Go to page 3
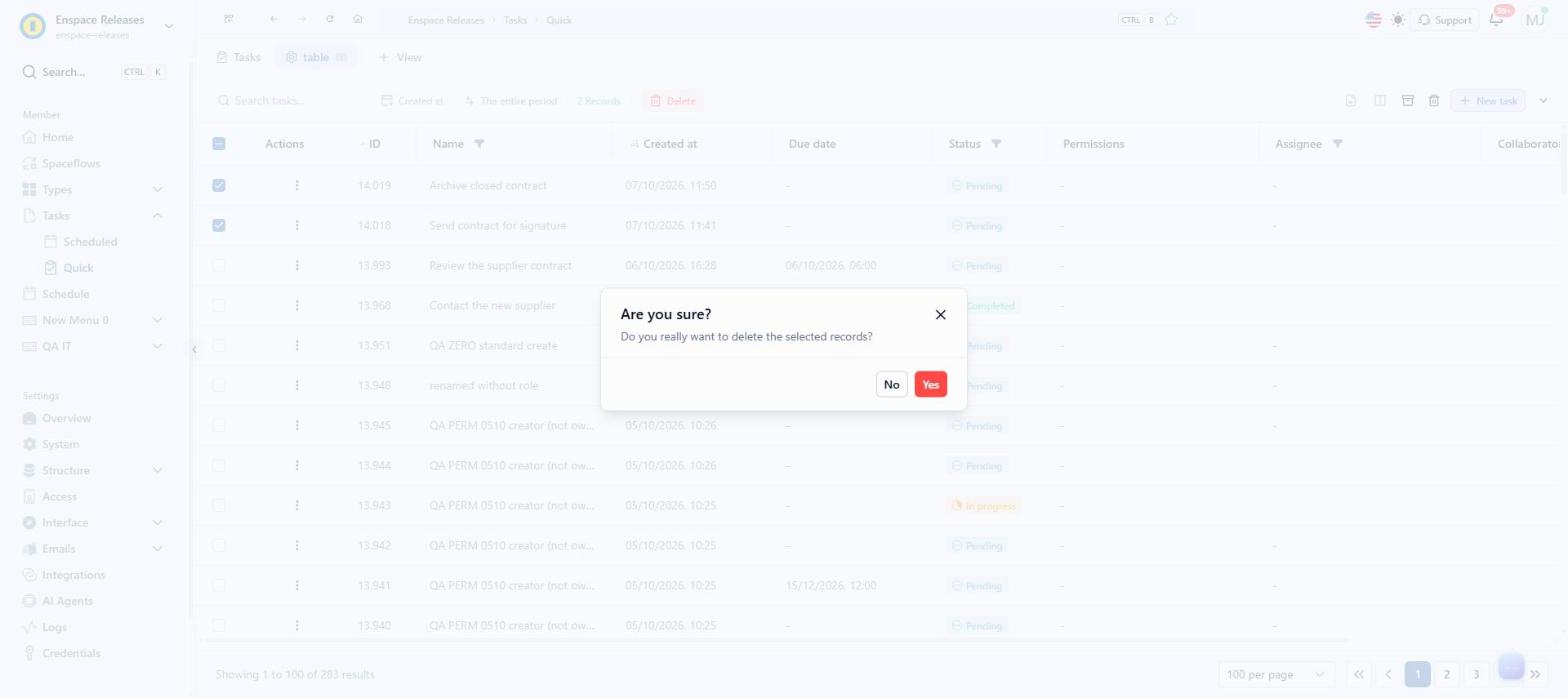This screenshot has height=698, width=1568. click(x=1475, y=674)
